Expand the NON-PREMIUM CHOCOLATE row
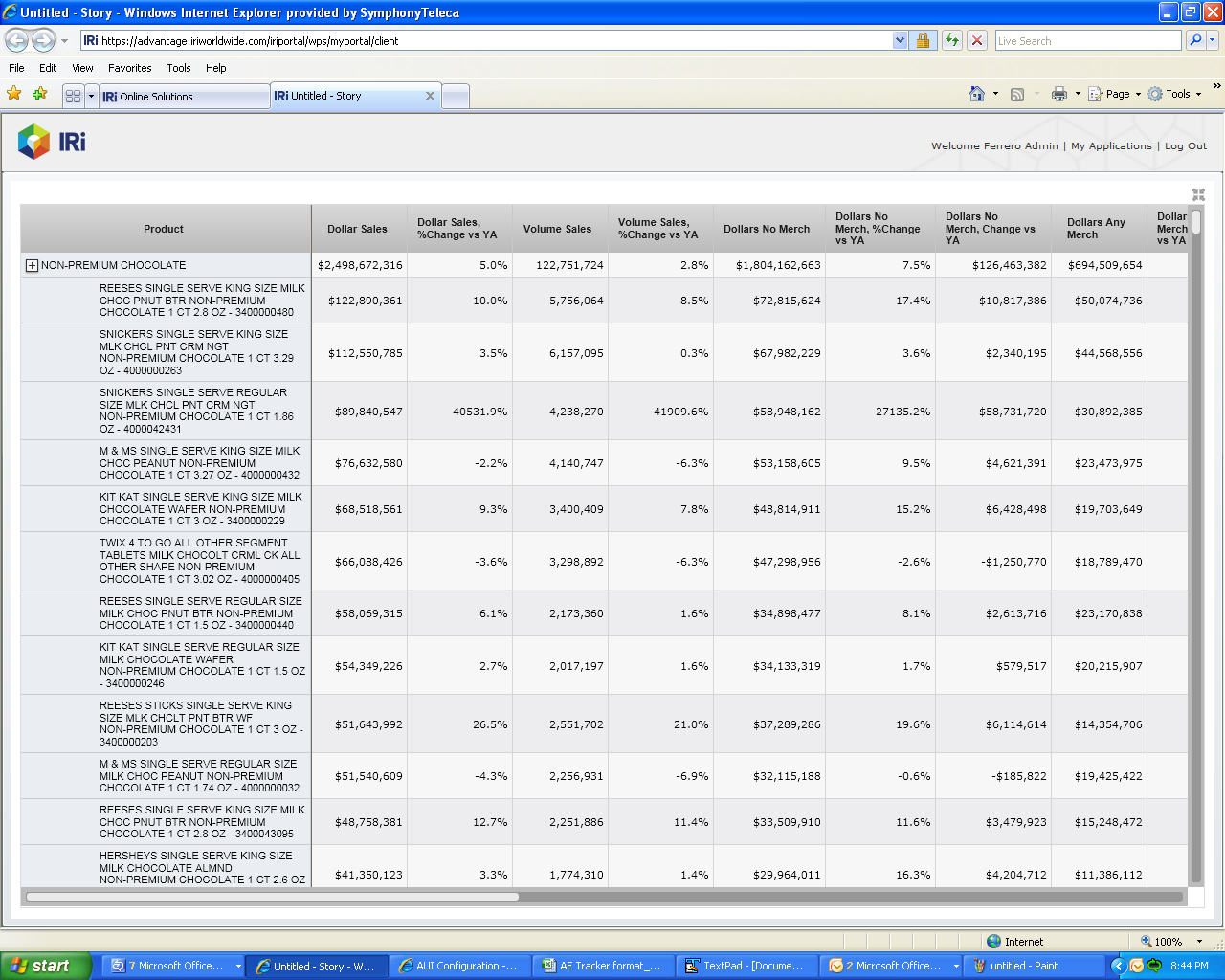 [x=32, y=265]
